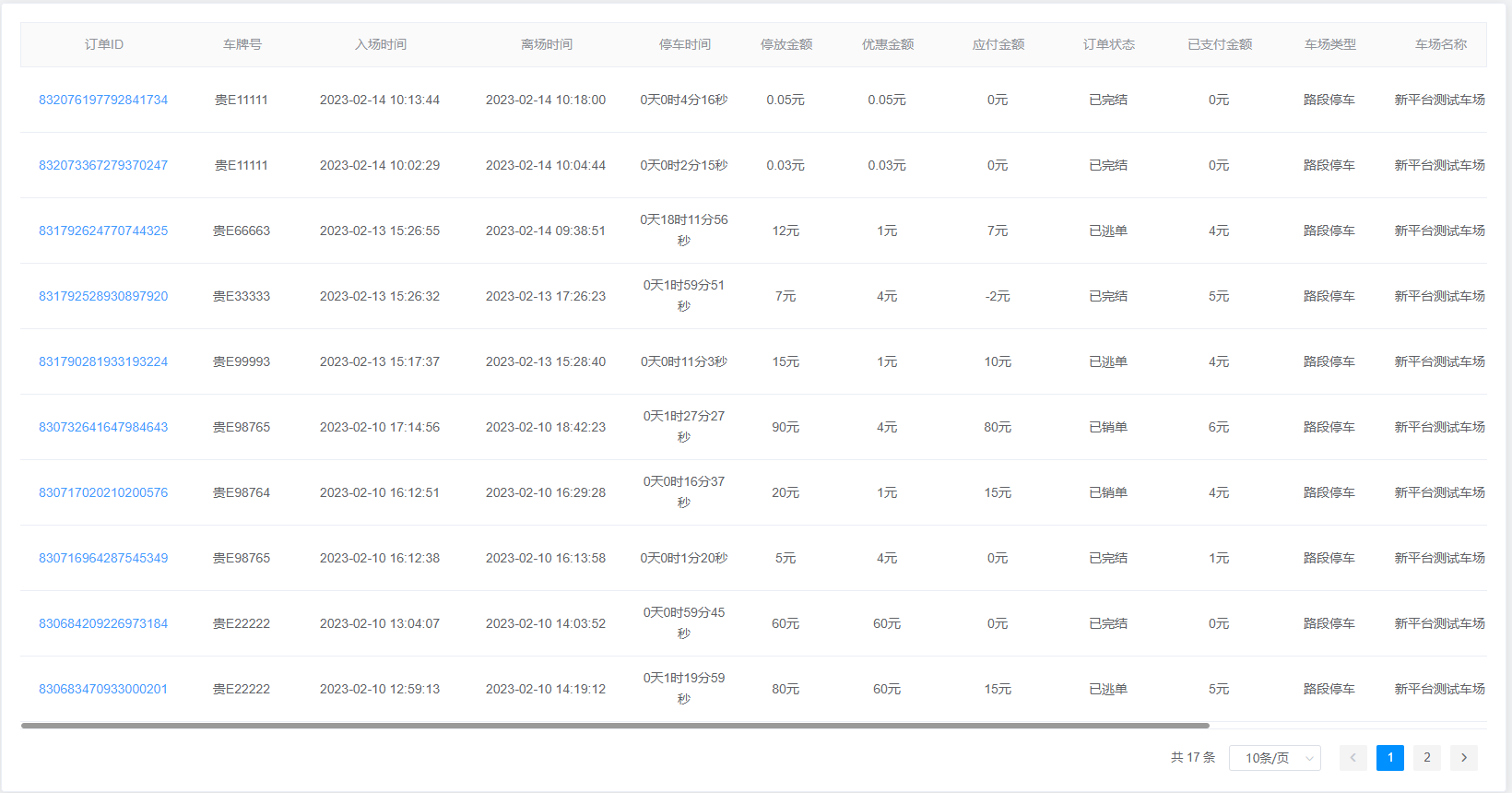Click the 订单ID column header
This screenshot has height=793, width=1512.
point(103,44)
